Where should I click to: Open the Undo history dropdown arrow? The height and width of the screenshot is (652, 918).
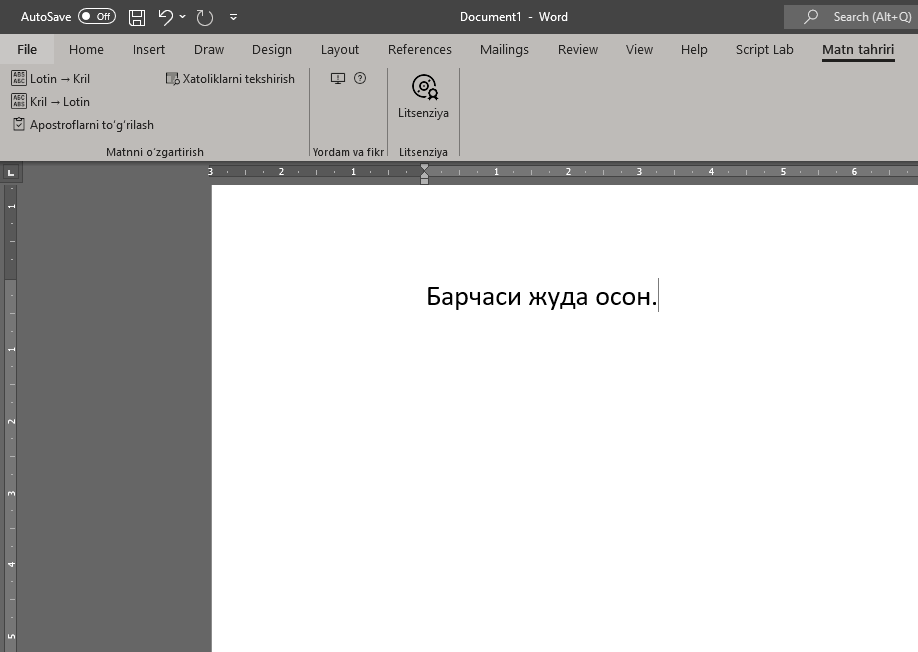(x=181, y=17)
